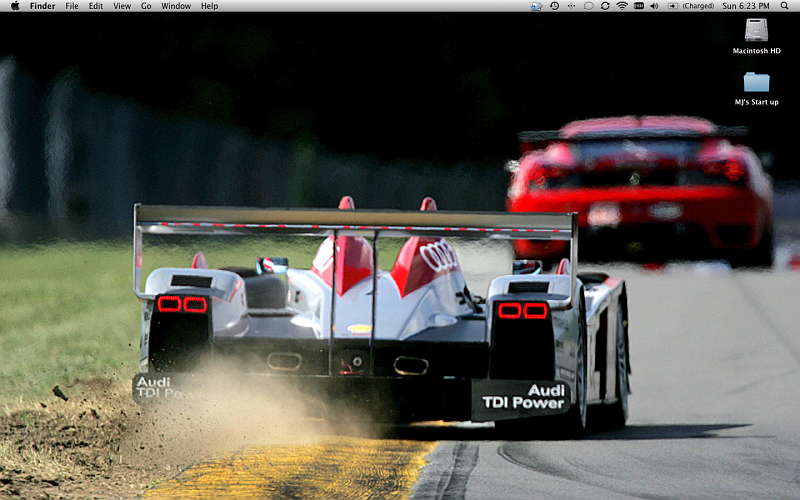This screenshot has height=500, width=800.
Task: Click the Sun 6:23 PM clock
Action: 746,6
